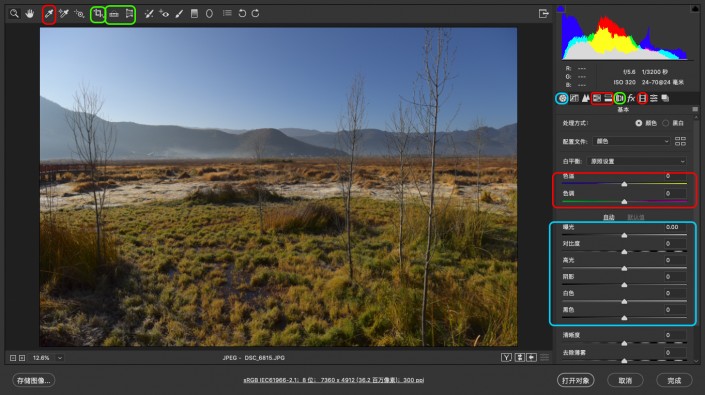Pick the Hand tool in the toolbar
705x395 pixels.
pos(30,13)
